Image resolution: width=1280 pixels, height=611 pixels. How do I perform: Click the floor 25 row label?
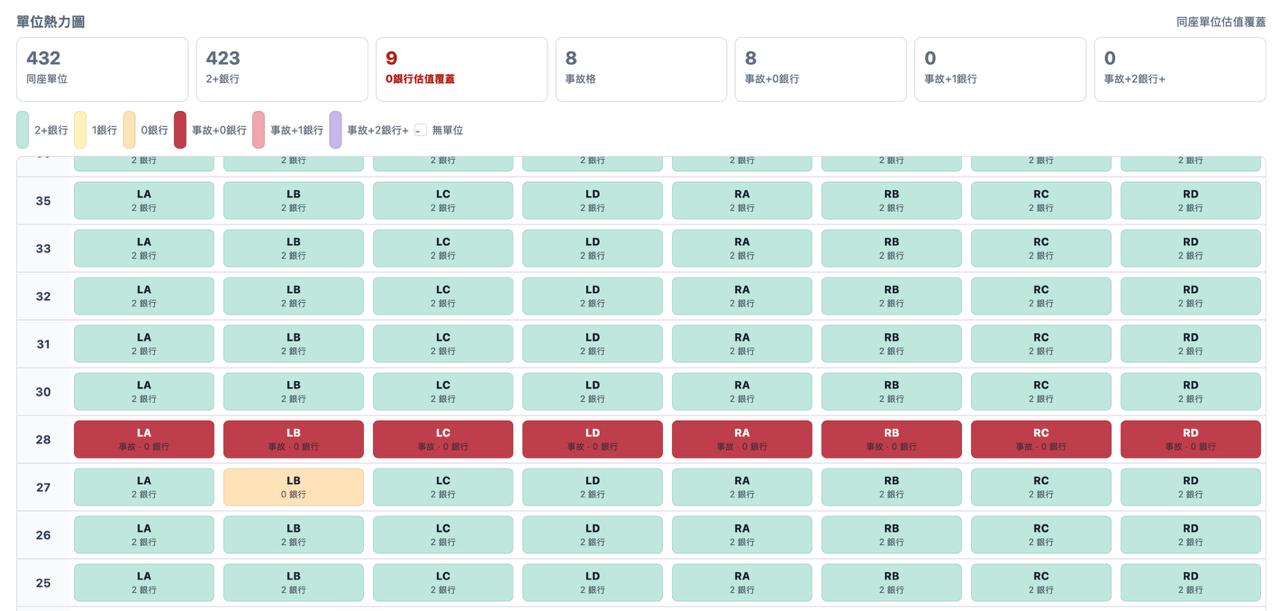coord(43,582)
